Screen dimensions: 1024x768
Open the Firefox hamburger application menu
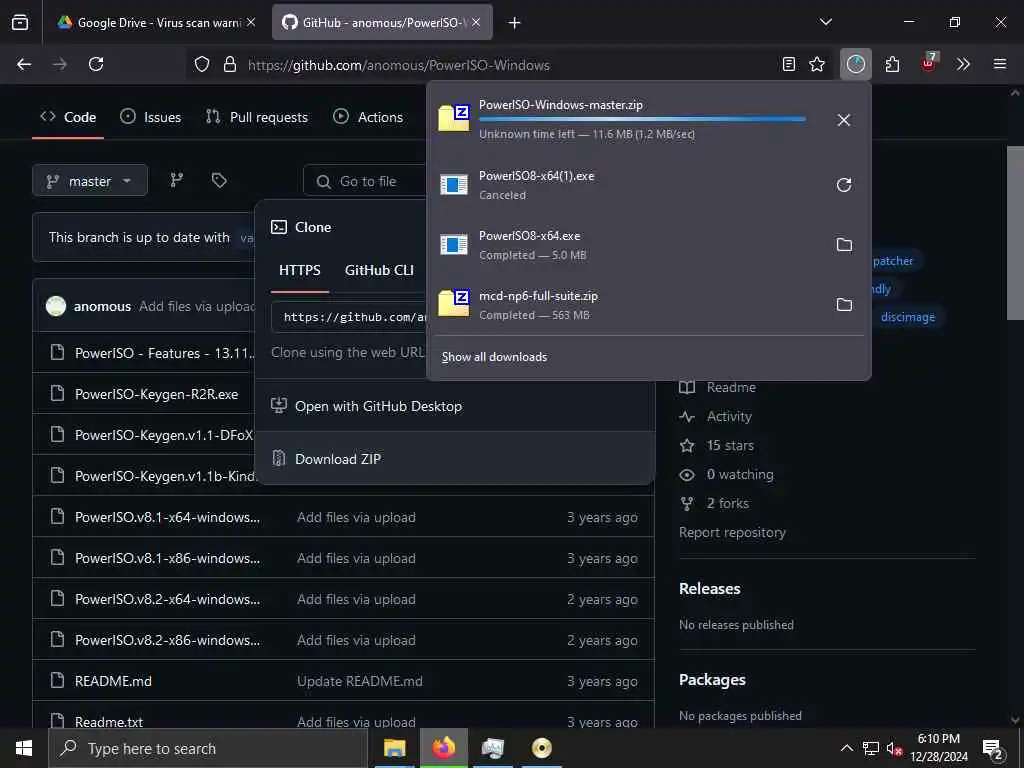(x=999, y=64)
